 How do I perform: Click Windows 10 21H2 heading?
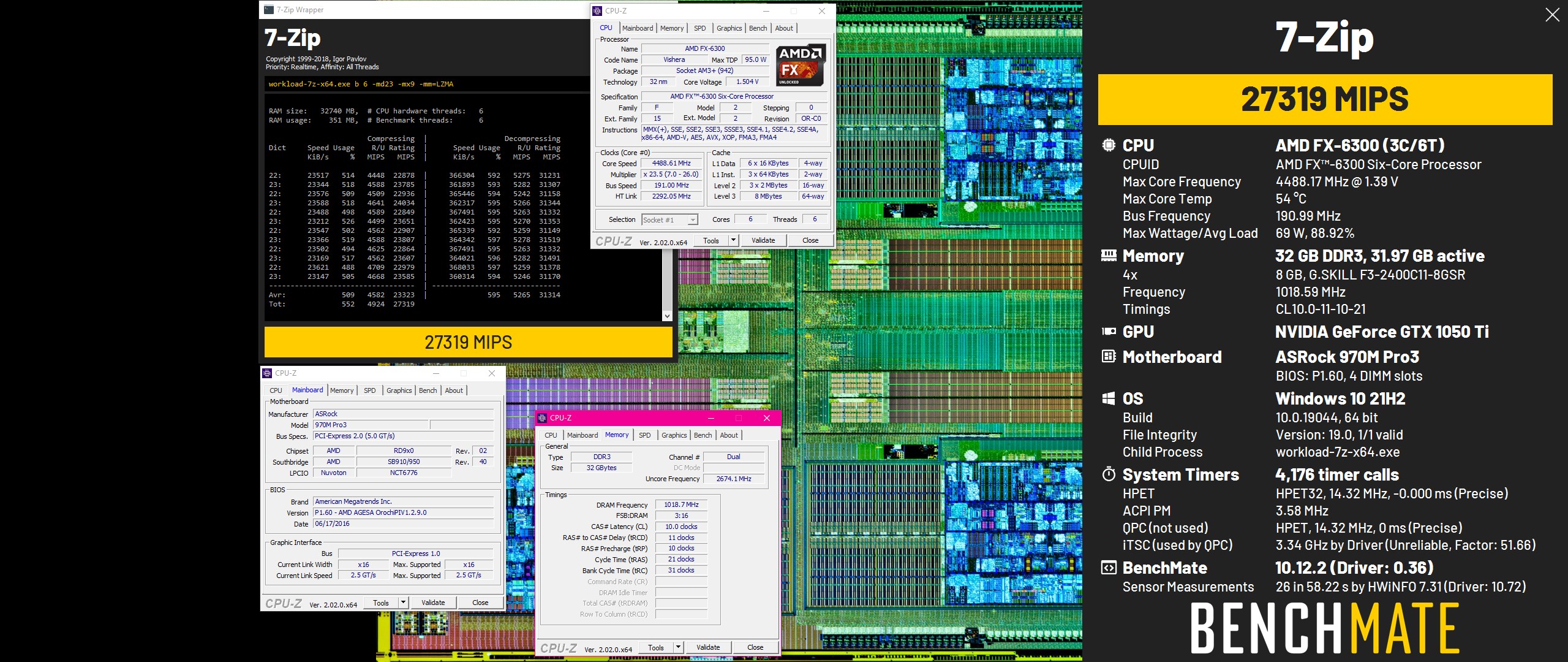pos(1340,398)
